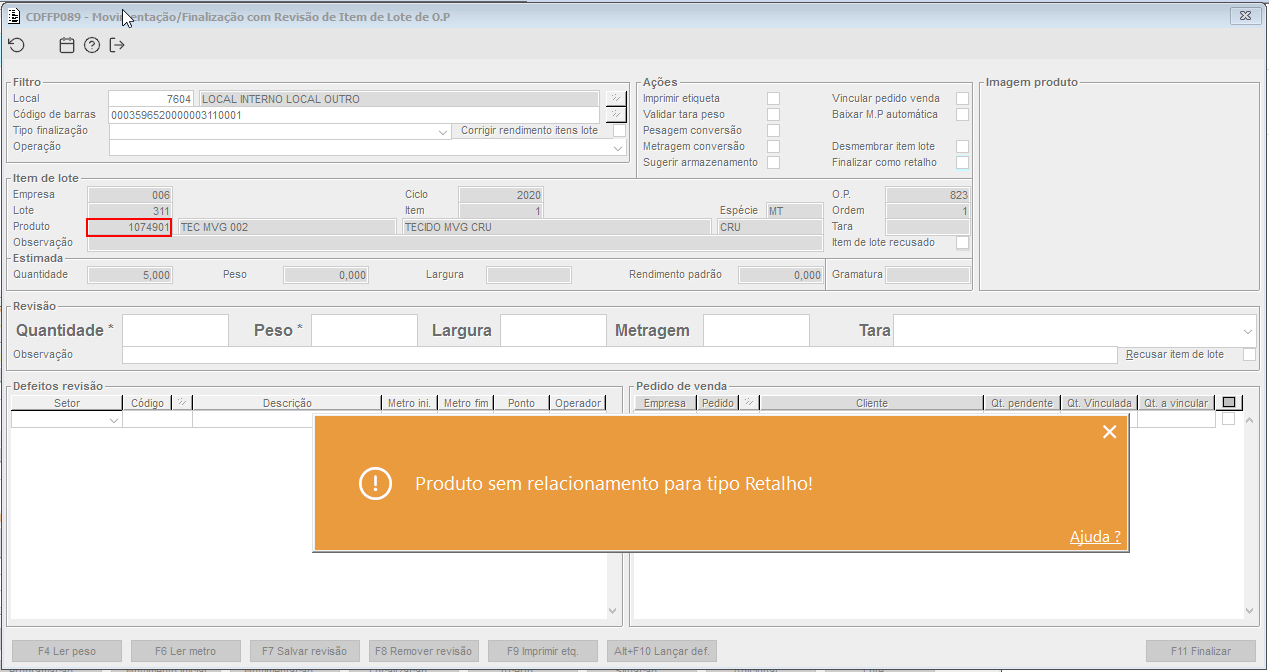Click the F6 Ler metro button
Viewport: 1269px width, 672px height.
coord(186,651)
